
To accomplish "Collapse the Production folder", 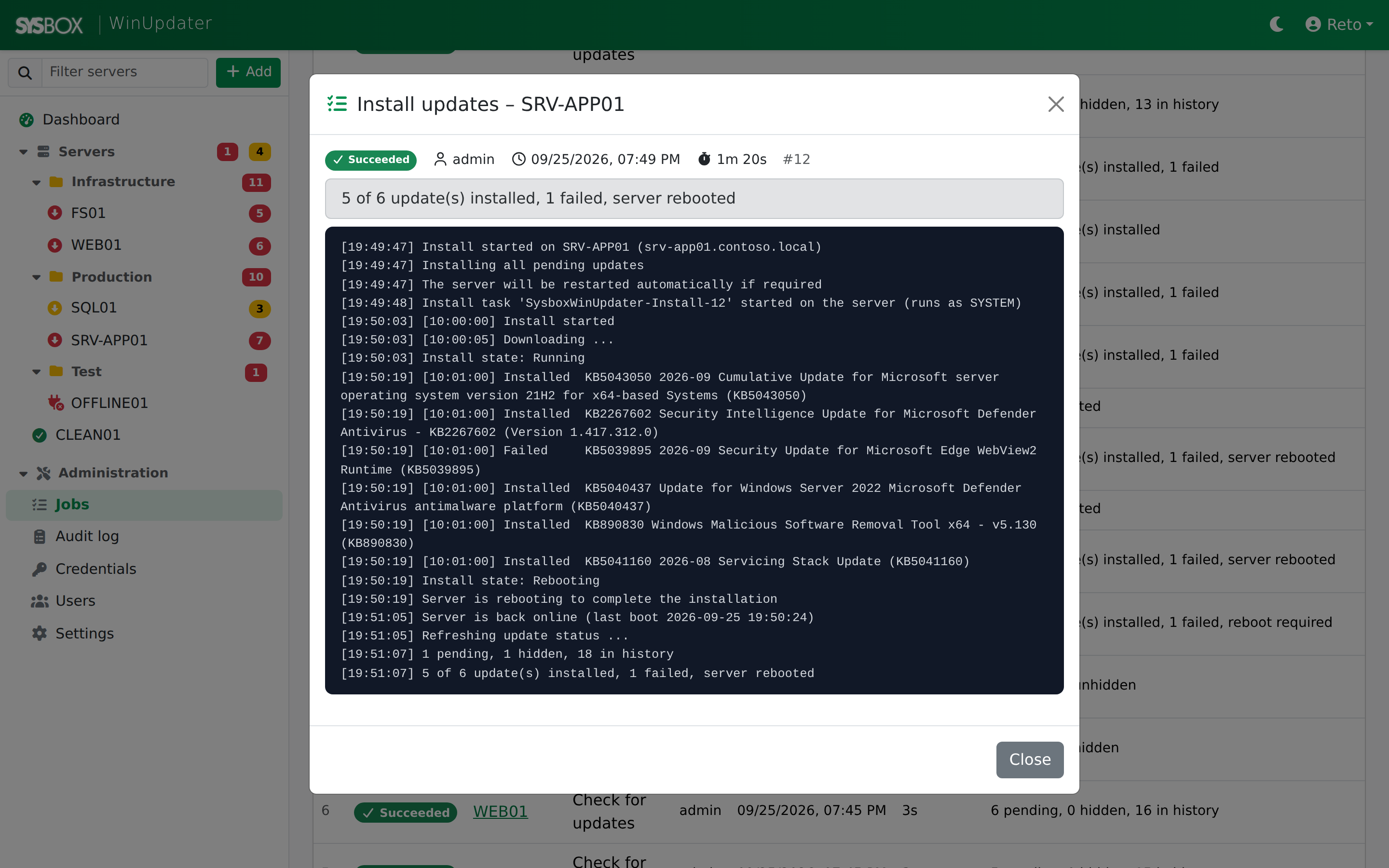I will click(36, 277).
